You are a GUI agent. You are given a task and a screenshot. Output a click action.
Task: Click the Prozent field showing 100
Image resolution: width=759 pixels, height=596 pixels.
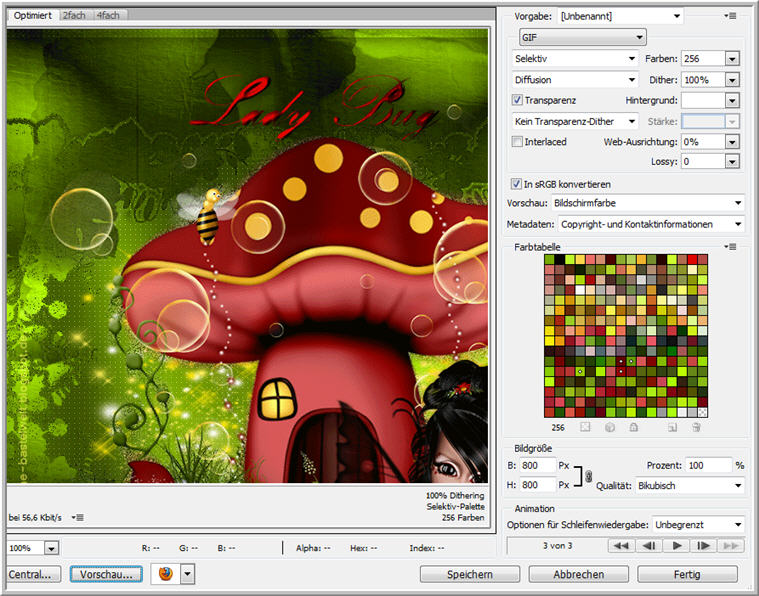[708, 465]
